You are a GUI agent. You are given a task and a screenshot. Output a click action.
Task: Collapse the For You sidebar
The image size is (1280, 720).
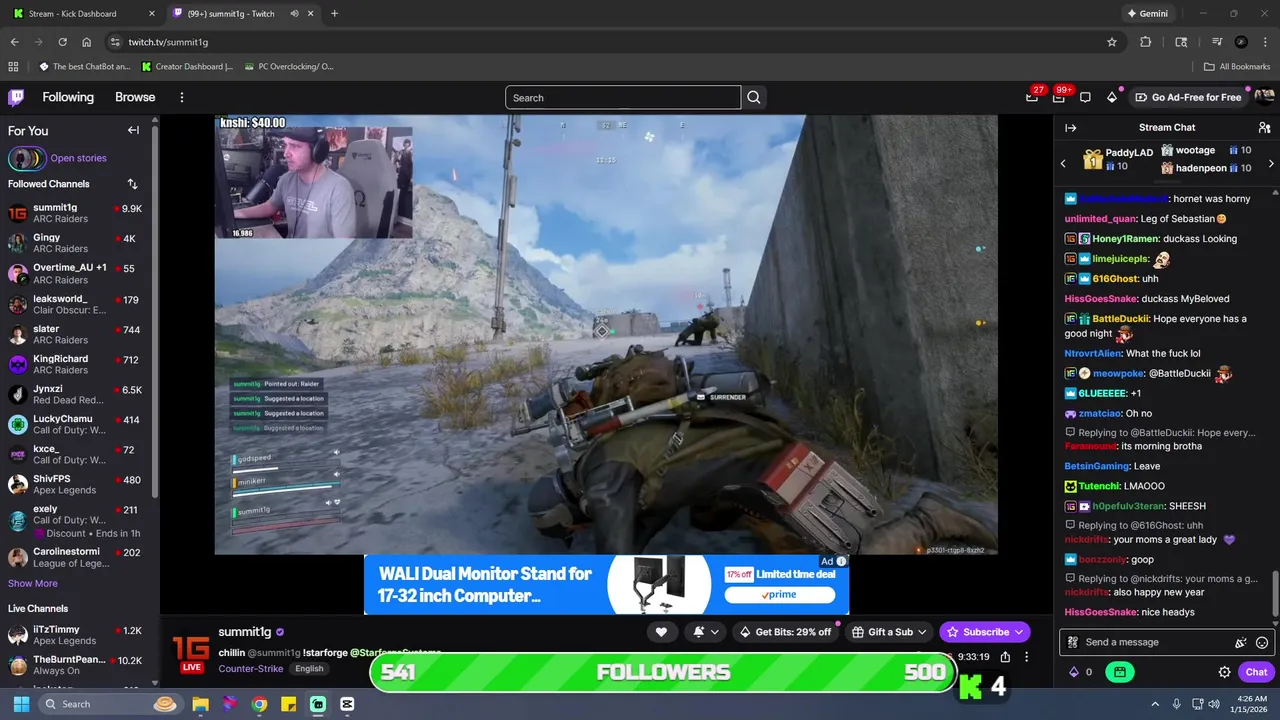(133, 130)
